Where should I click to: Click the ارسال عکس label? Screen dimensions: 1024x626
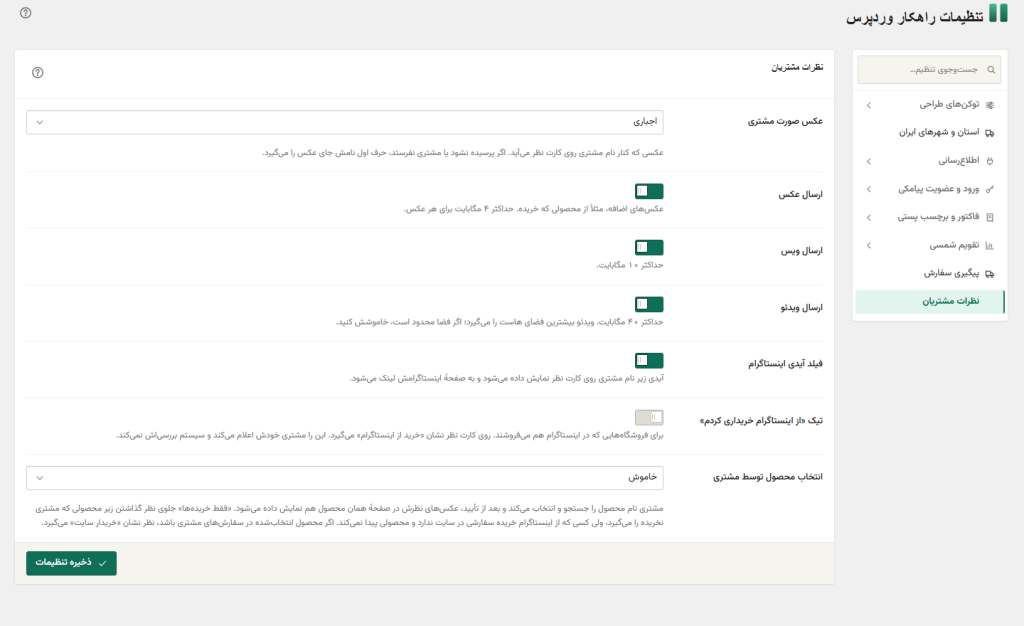click(x=800, y=195)
